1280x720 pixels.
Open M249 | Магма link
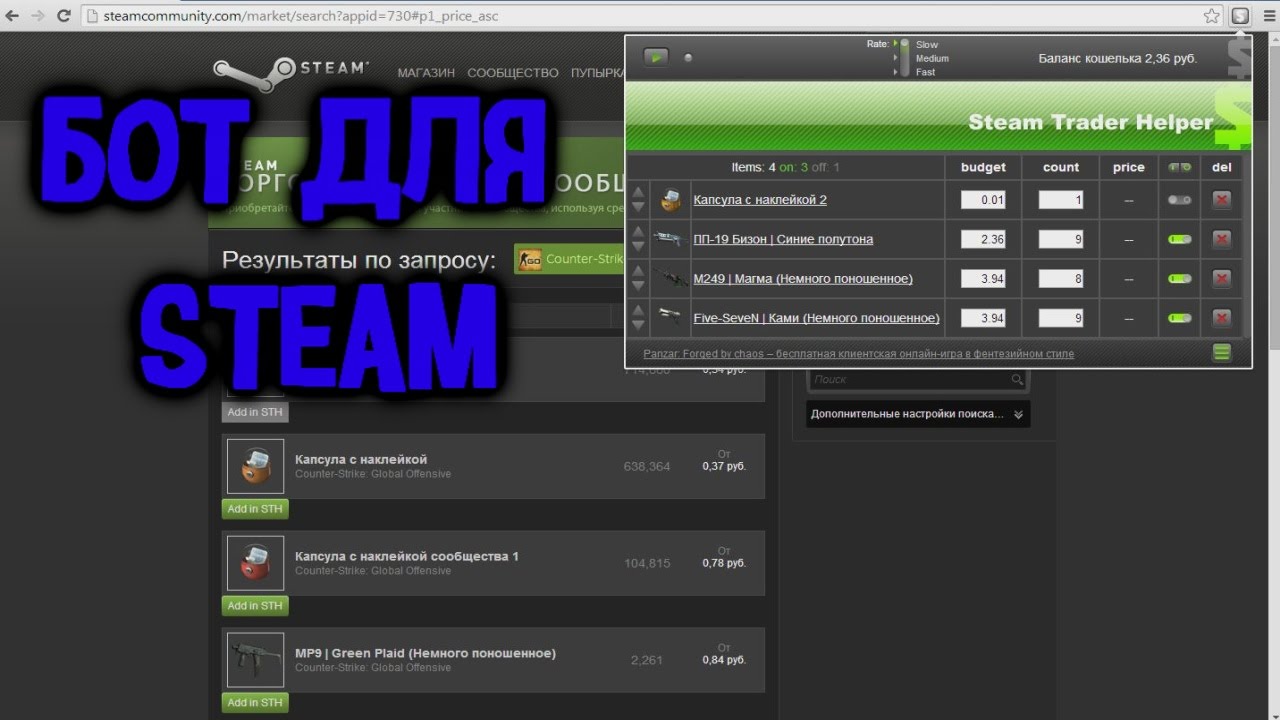(803, 278)
